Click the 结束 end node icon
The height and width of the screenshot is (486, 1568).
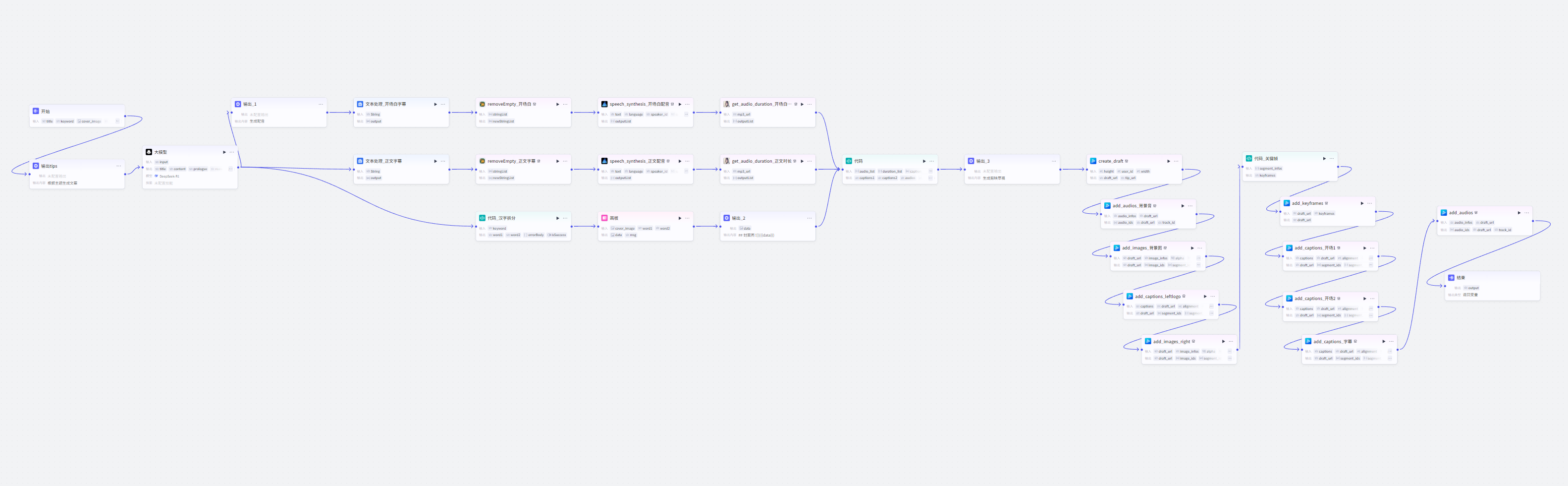[x=1452, y=277]
